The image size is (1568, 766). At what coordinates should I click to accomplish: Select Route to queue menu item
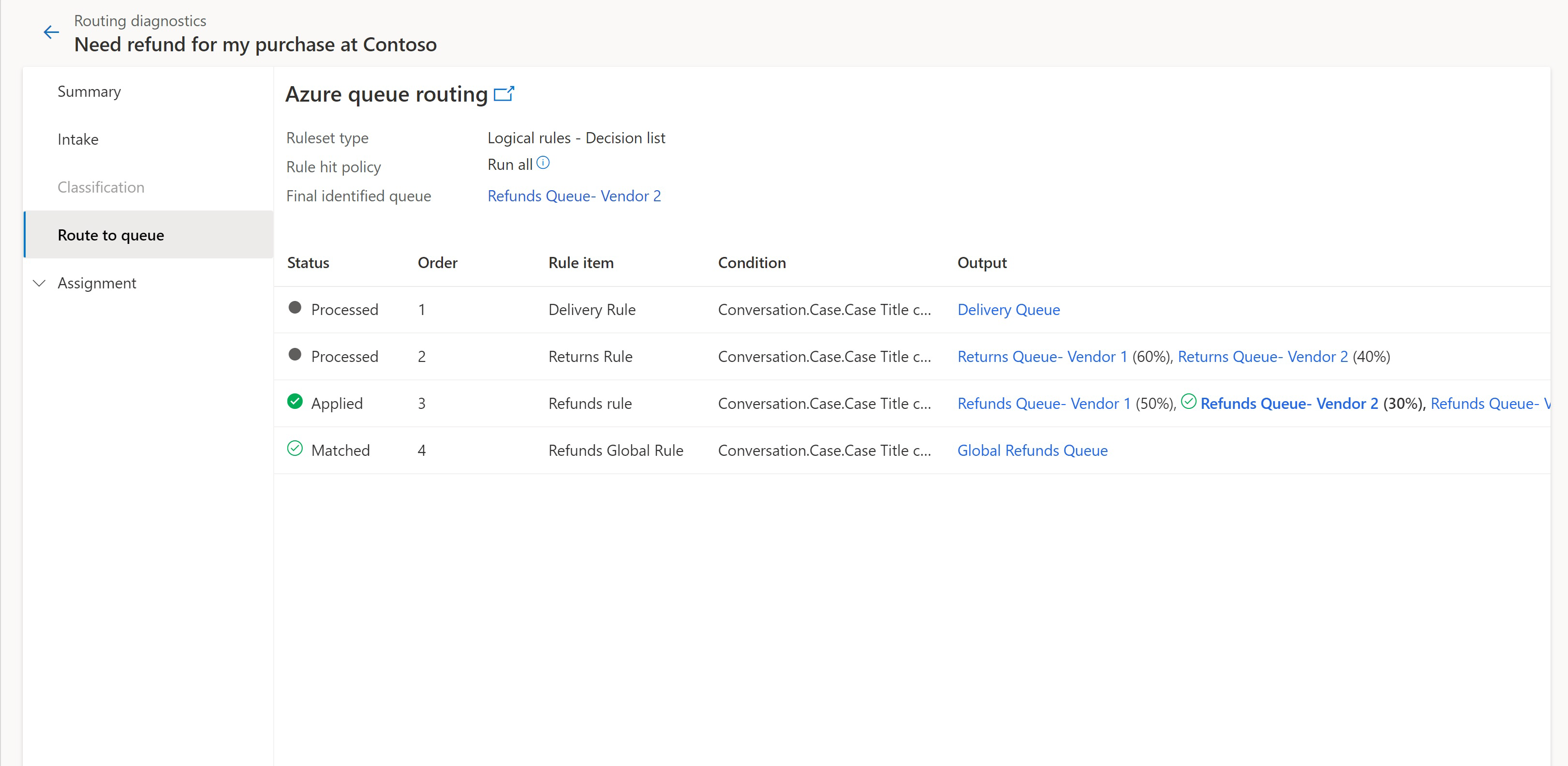pos(112,235)
